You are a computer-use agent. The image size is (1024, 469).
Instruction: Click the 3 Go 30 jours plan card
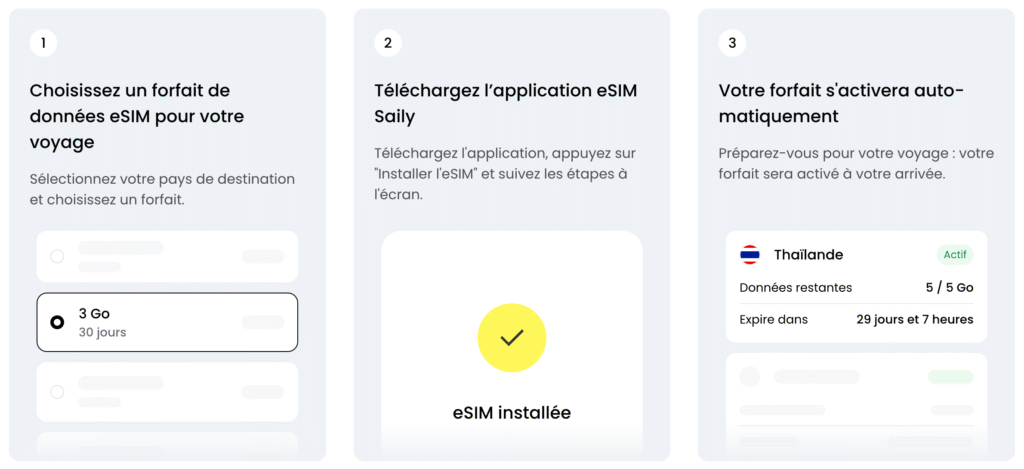tap(167, 322)
